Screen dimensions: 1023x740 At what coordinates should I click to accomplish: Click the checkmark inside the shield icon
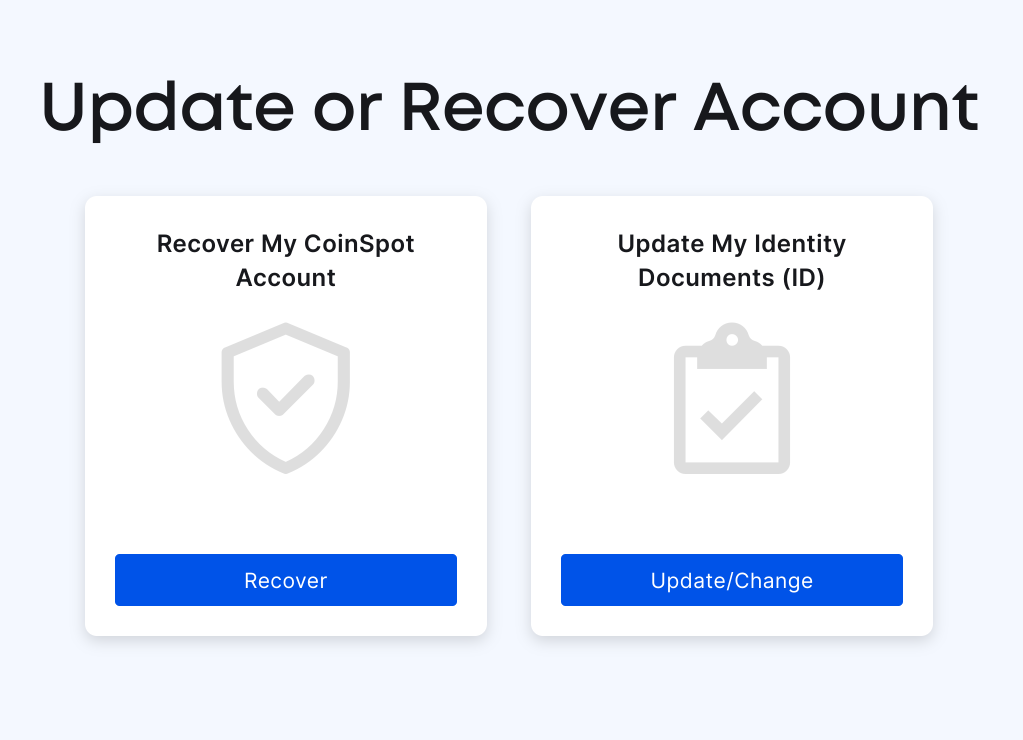pos(285,395)
